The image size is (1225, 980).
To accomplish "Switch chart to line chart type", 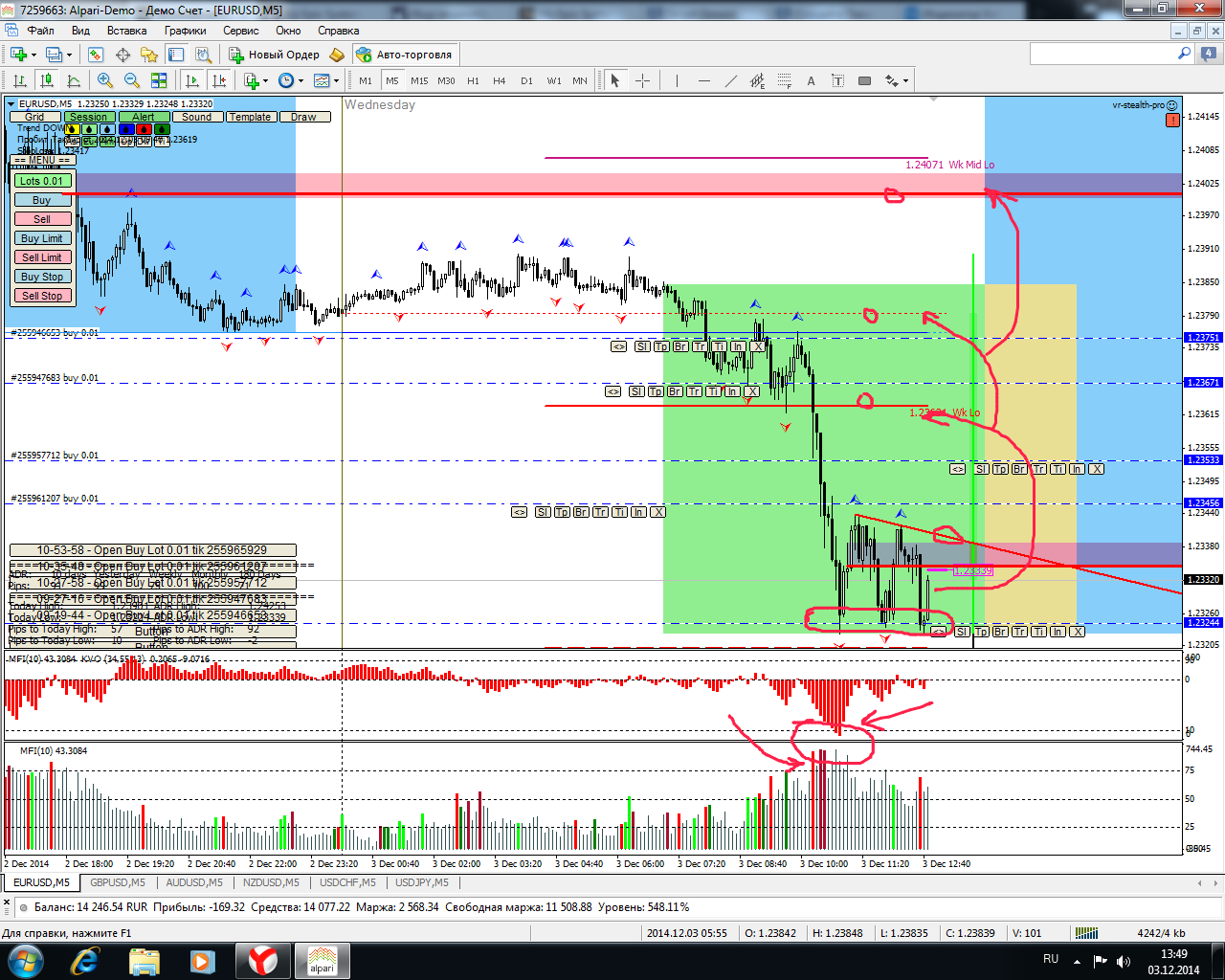I will pos(73,80).
